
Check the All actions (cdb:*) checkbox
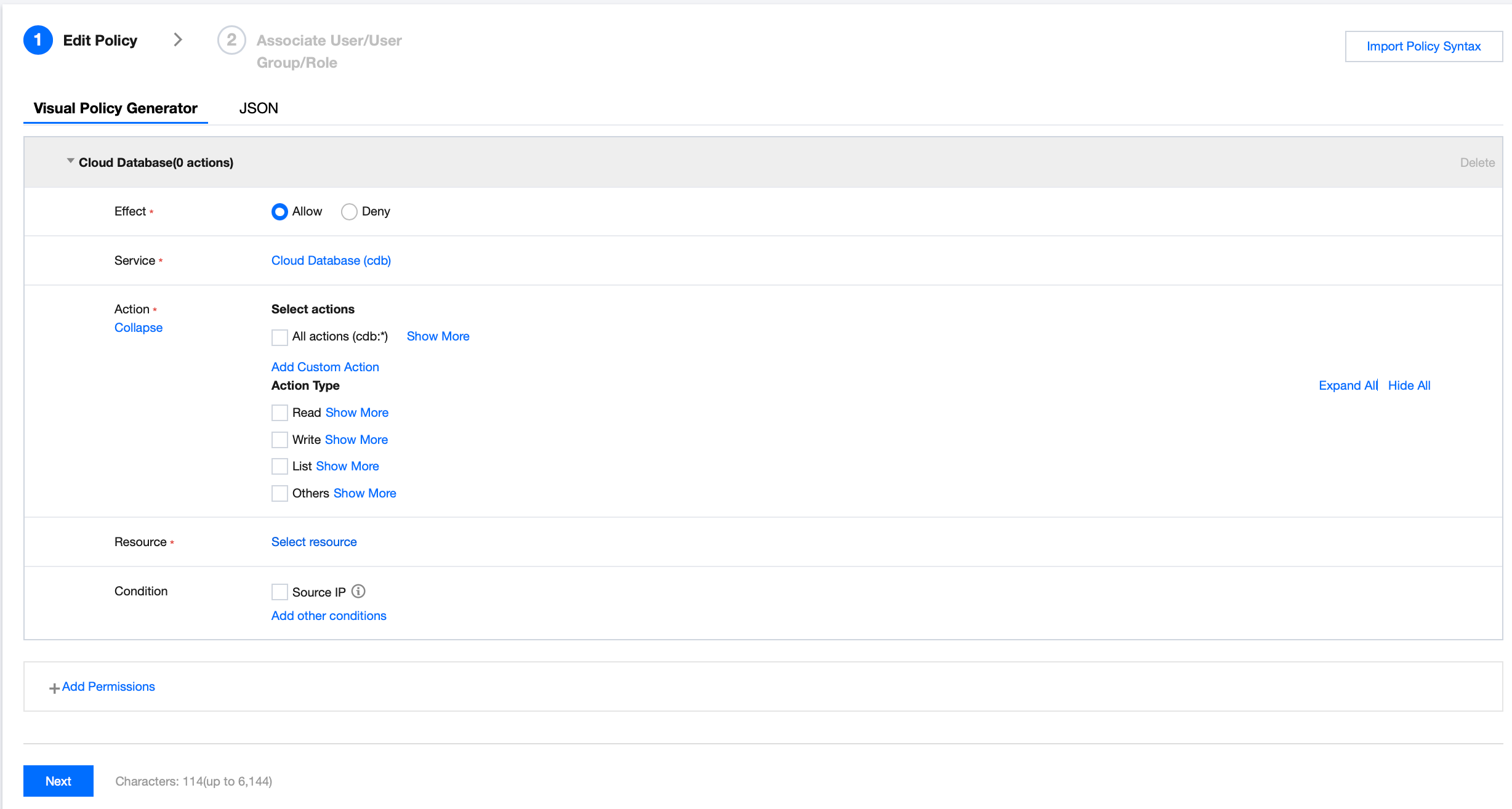[x=279, y=337]
